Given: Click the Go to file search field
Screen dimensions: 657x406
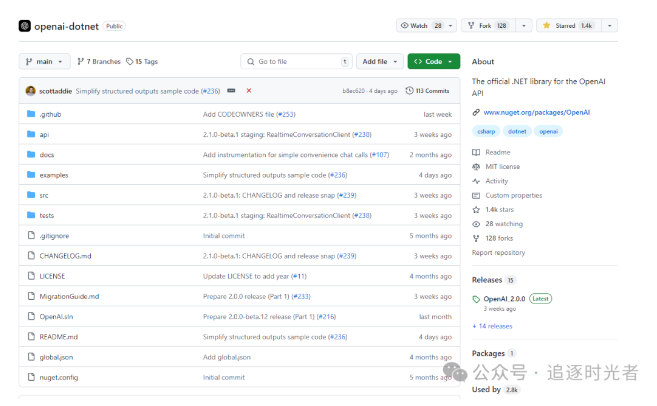Looking at the screenshot, I should [296, 62].
